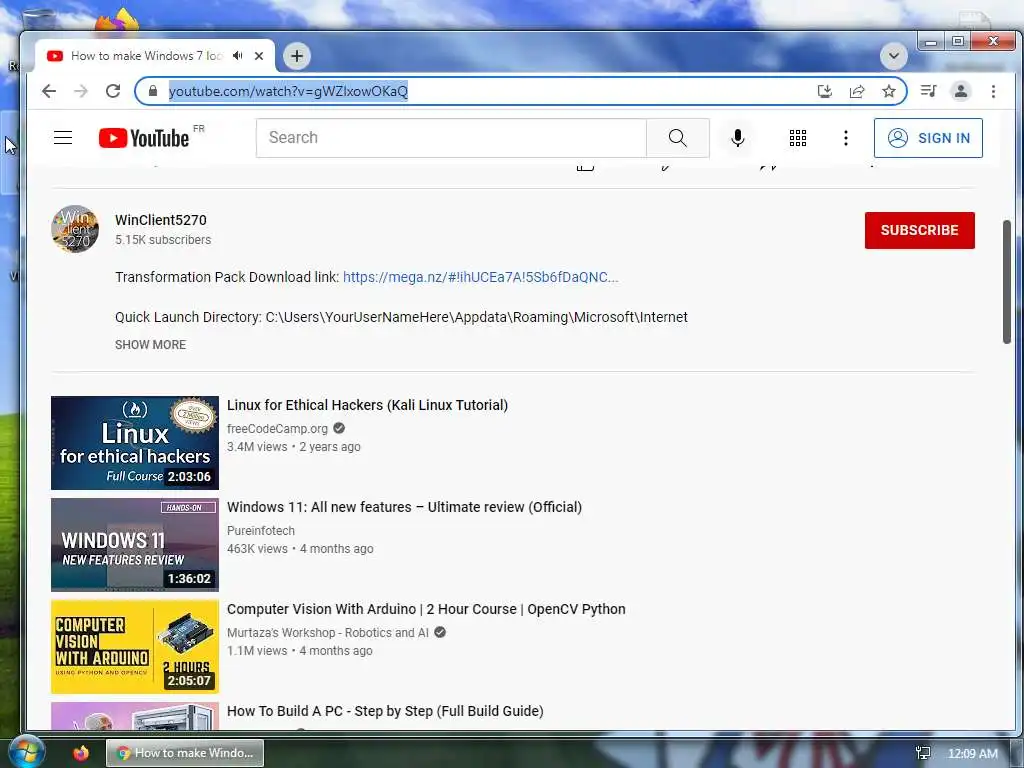Viewport: 1024px width, 768px height.
Task: Click the SIGN IN button
Action: tap(928, 138)
